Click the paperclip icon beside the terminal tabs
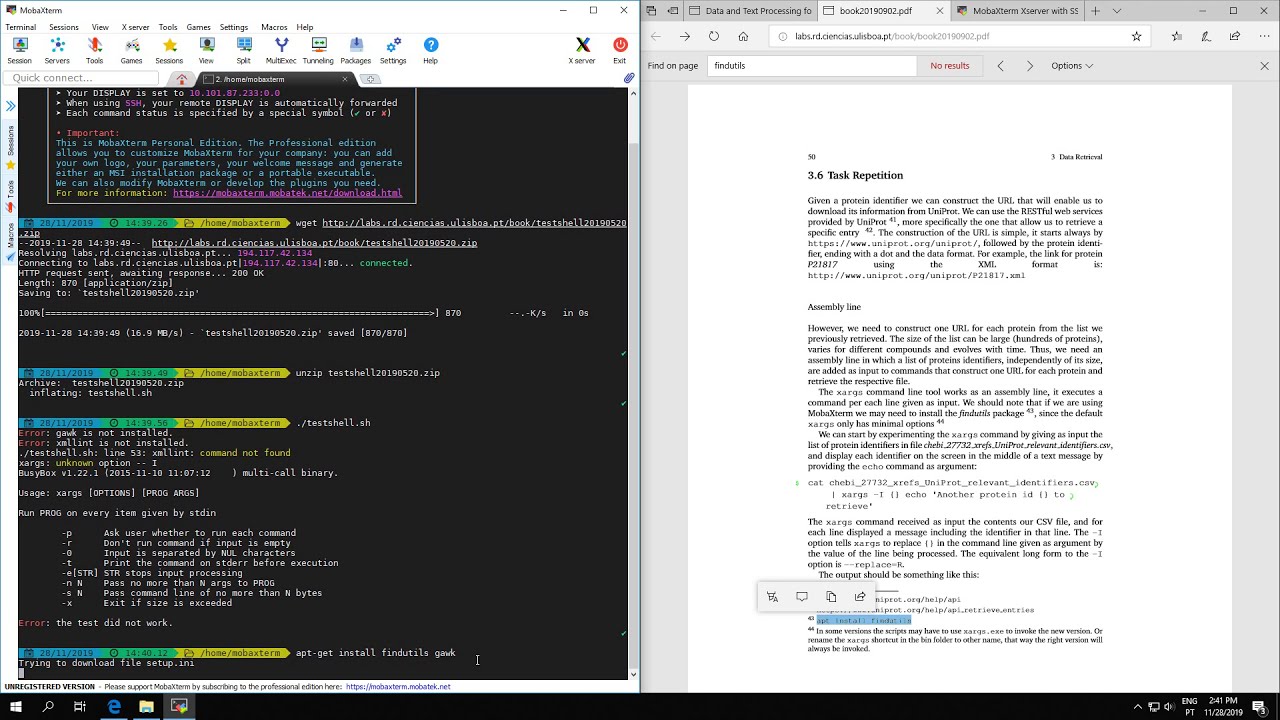This screenshot has height=720, width=1280. click(628, 78)
